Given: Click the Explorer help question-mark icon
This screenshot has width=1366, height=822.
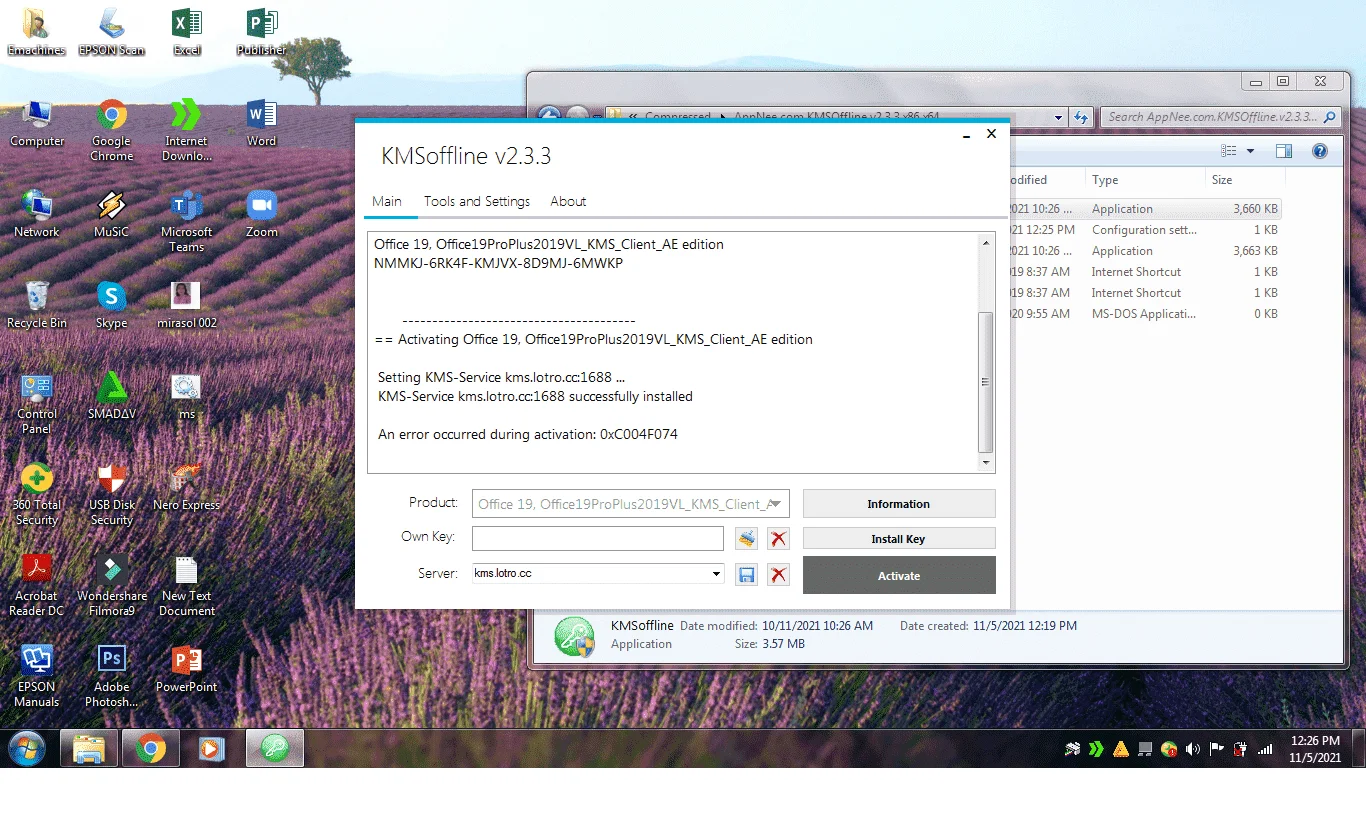Looking at the screenshot, I should coord(1320,151).
